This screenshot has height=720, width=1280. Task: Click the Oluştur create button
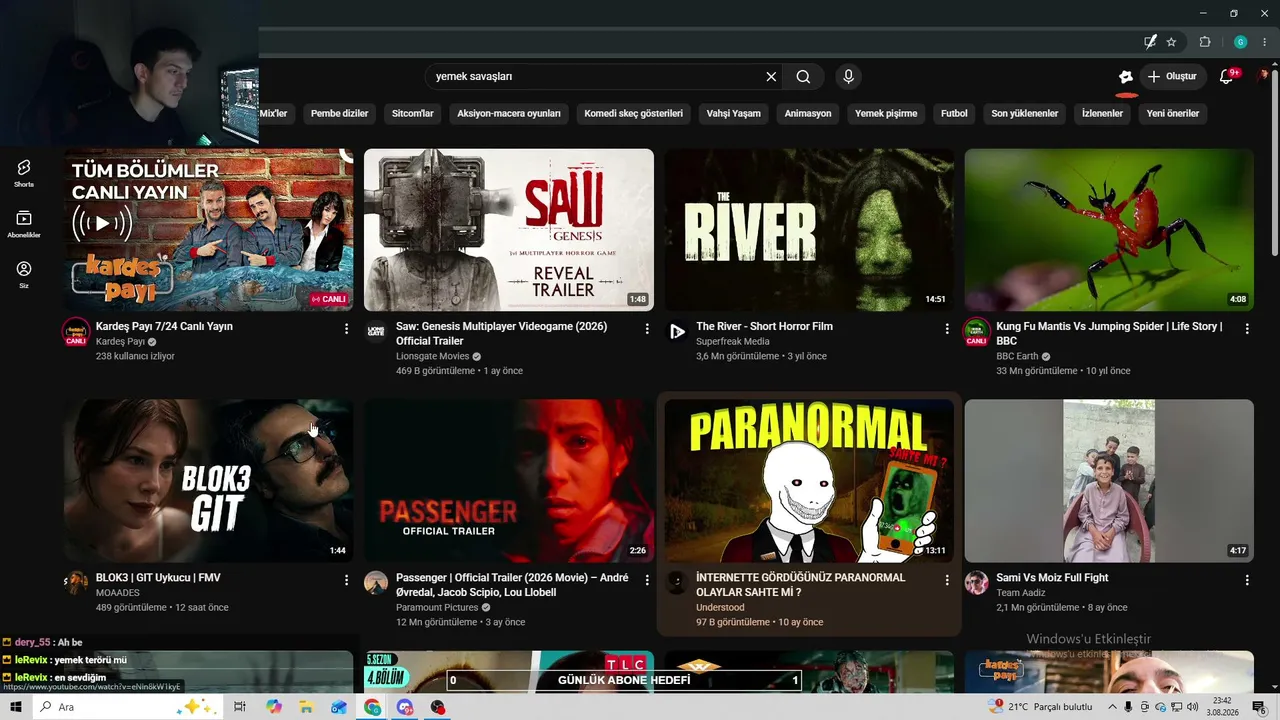[1173, 77]
